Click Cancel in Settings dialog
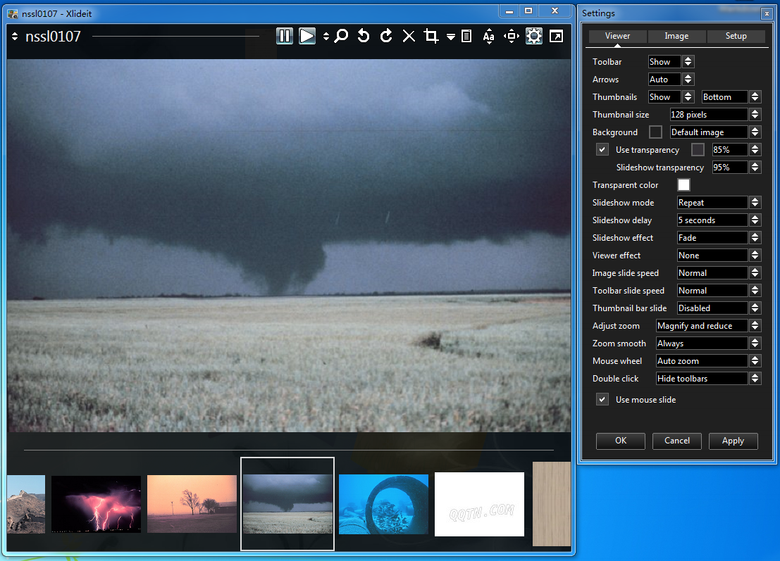780x561 pixels. (x=677, y=441)
